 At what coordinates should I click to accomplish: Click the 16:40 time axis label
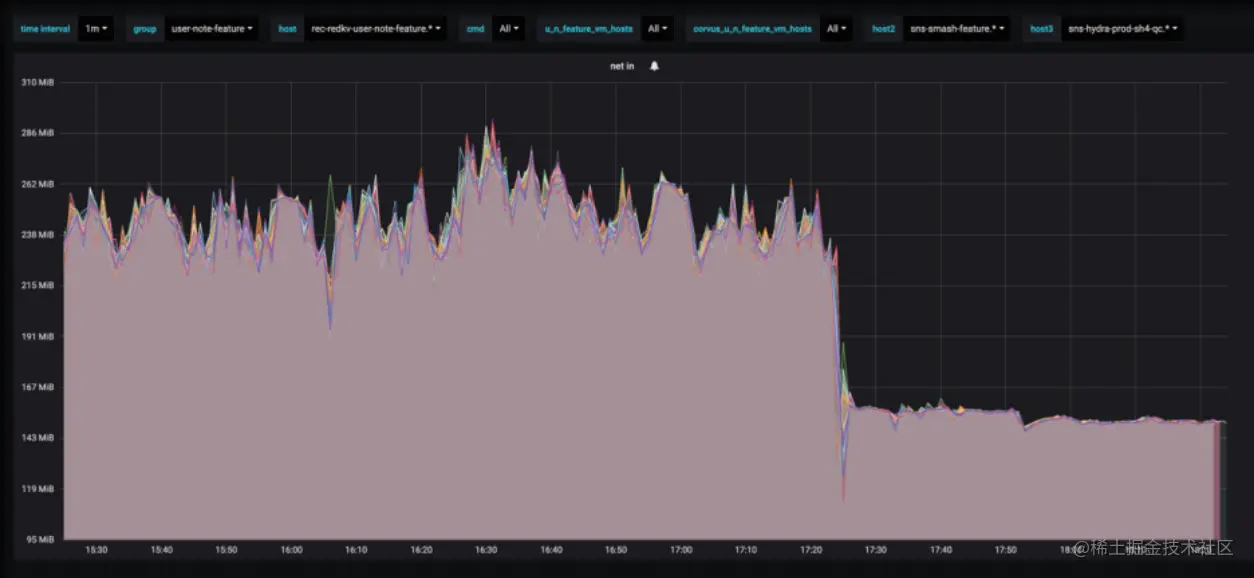coord(551,550)
